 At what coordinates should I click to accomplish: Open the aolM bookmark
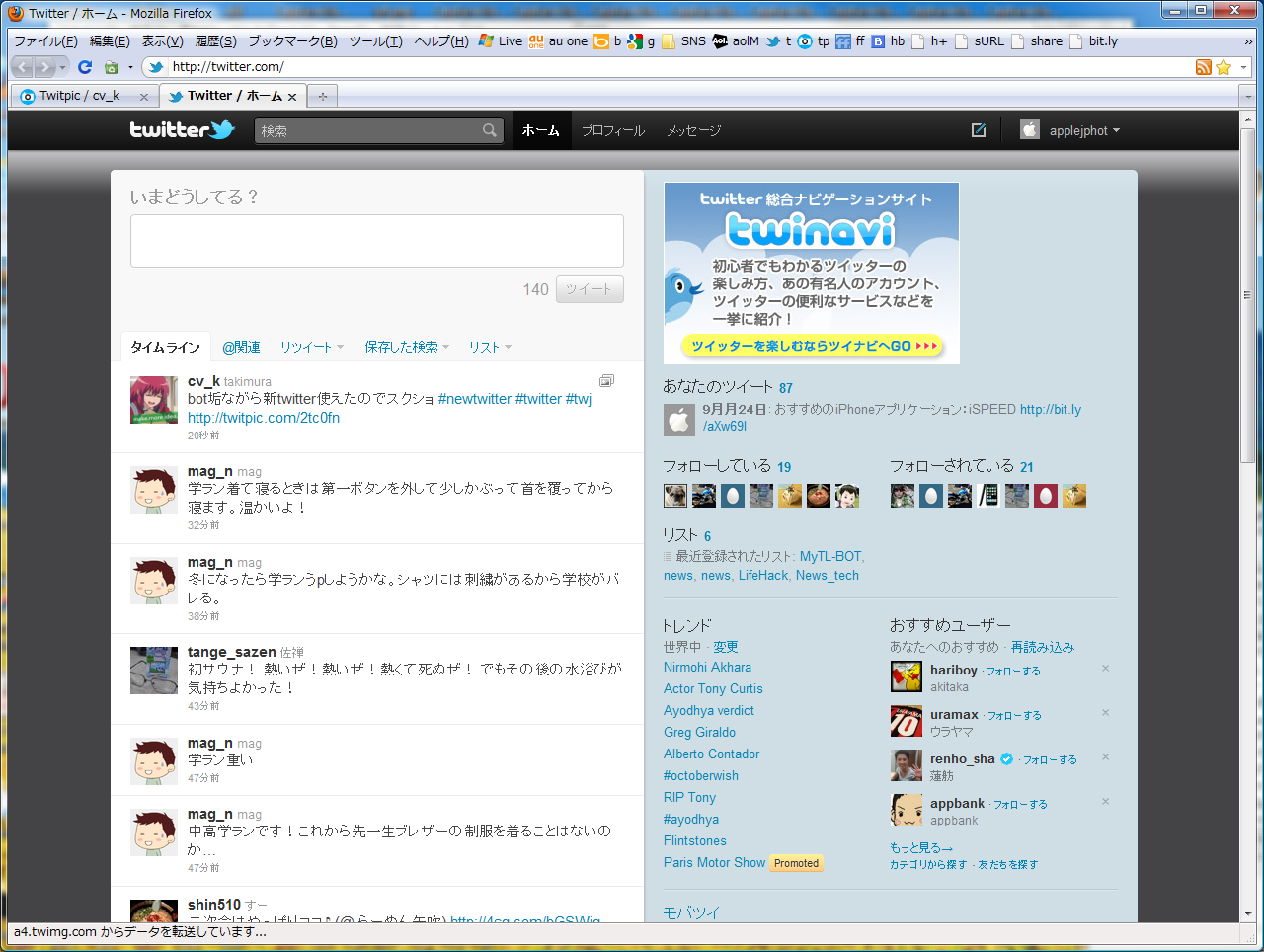pos(736,40)
